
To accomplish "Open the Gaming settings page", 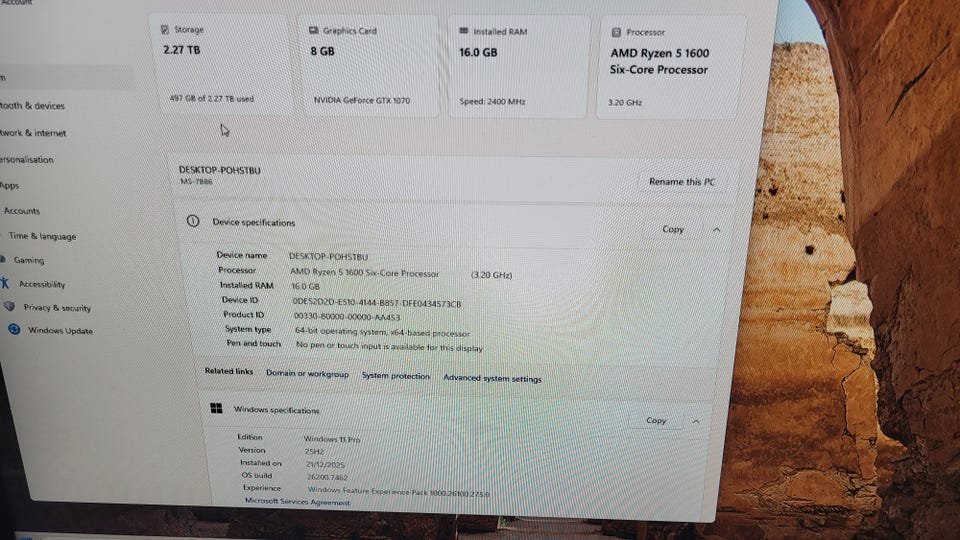I will (29, 260).
